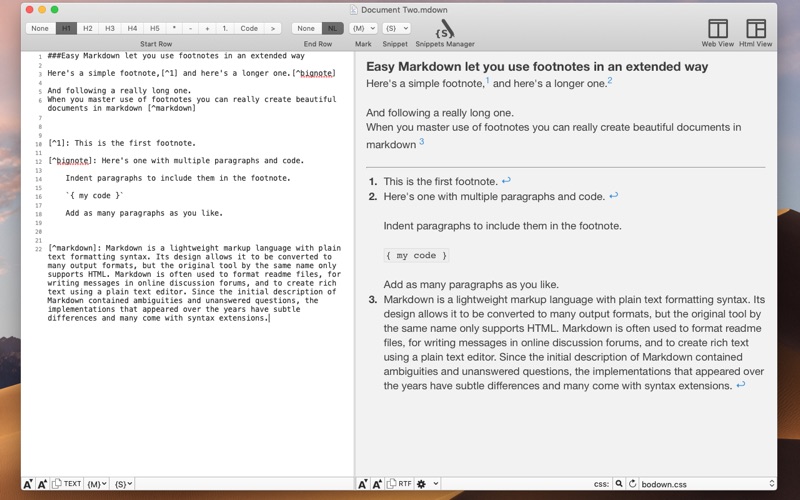Open the preview gear settings menu
The image size is (800, 500).
click(421, 484)
